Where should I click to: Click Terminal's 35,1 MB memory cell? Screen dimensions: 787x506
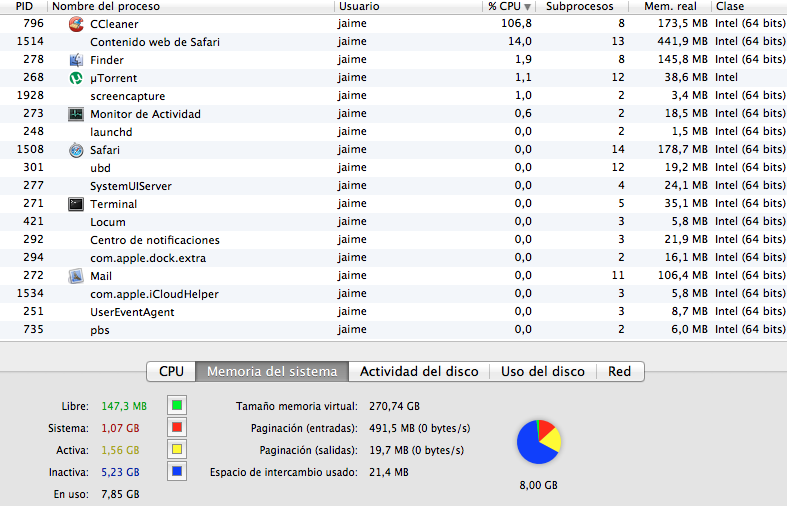pos(686,203)
